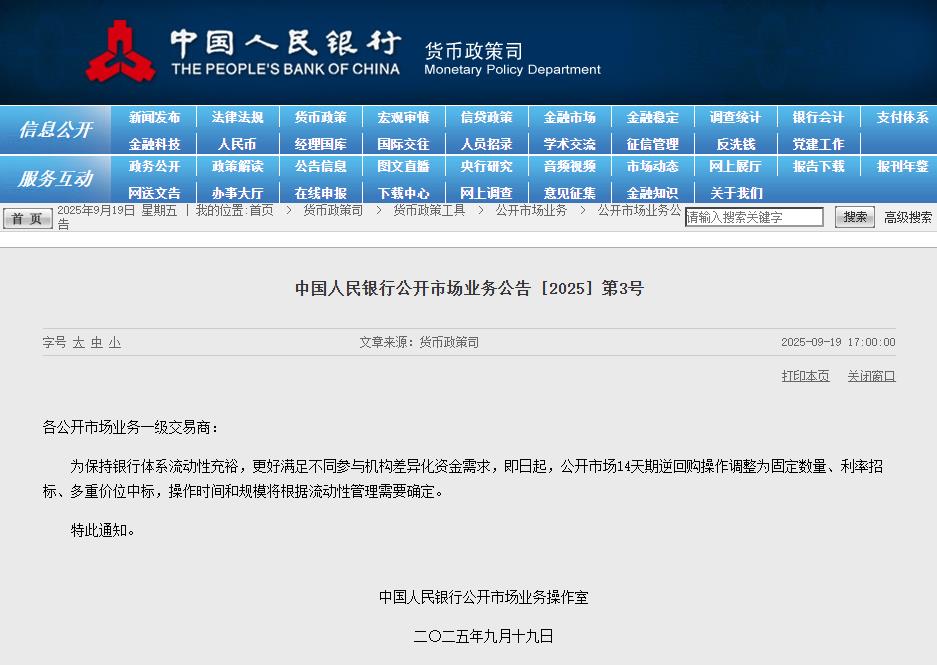
Task: Open the 音频视频 section
Action: (569, 166)
